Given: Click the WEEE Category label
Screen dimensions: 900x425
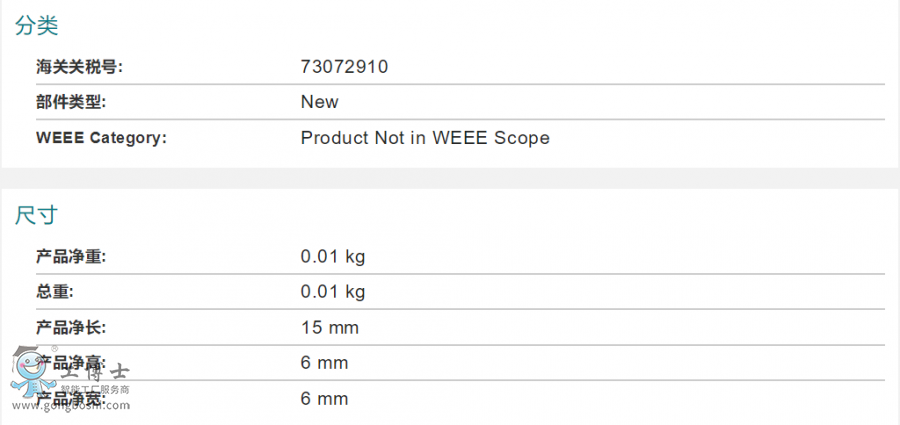Looking at the screenshot, I should (x=101, y=138).
